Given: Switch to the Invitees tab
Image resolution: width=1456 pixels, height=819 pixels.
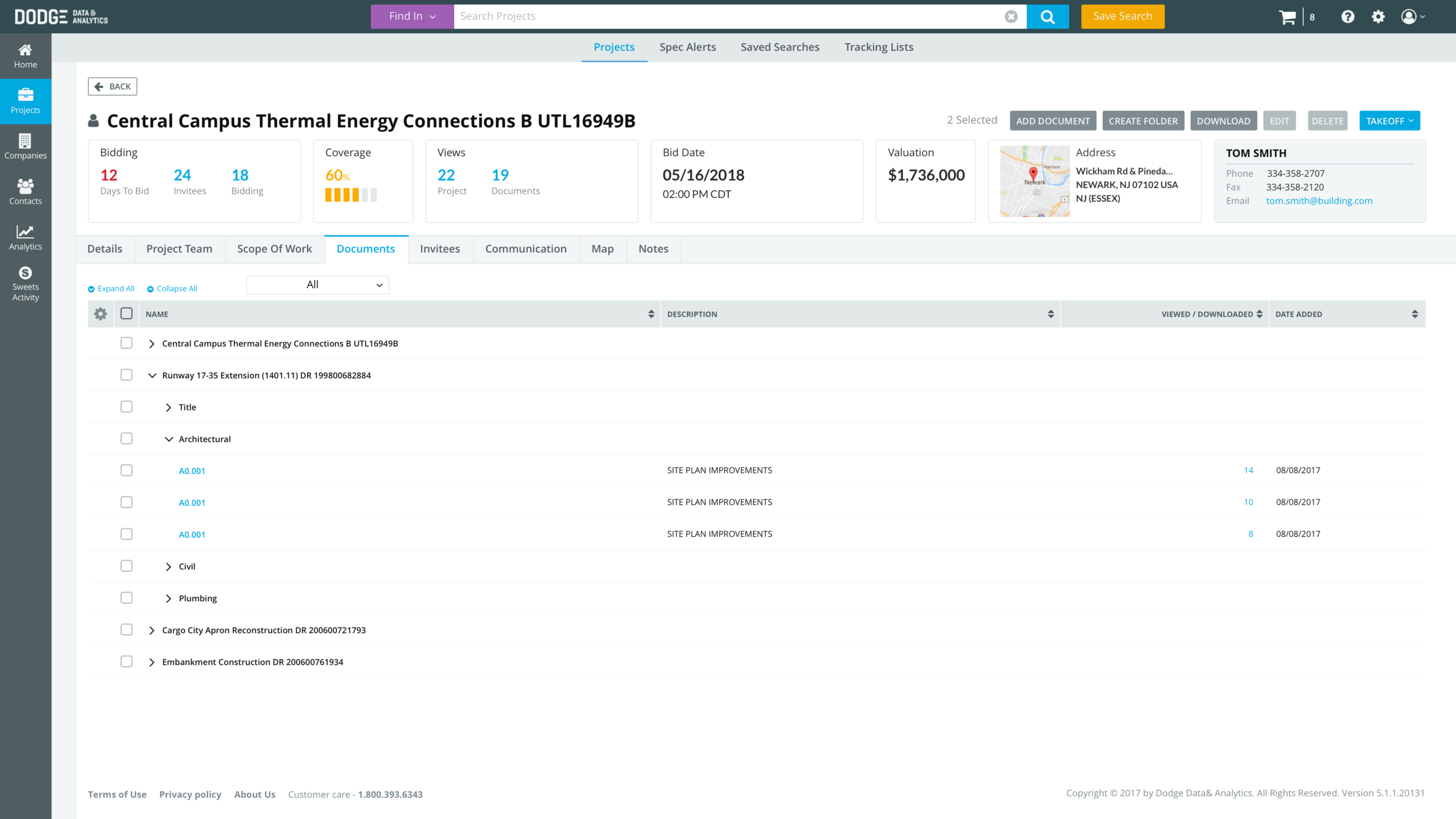Looking at the screenshot, I should click(x=440, y=249).
